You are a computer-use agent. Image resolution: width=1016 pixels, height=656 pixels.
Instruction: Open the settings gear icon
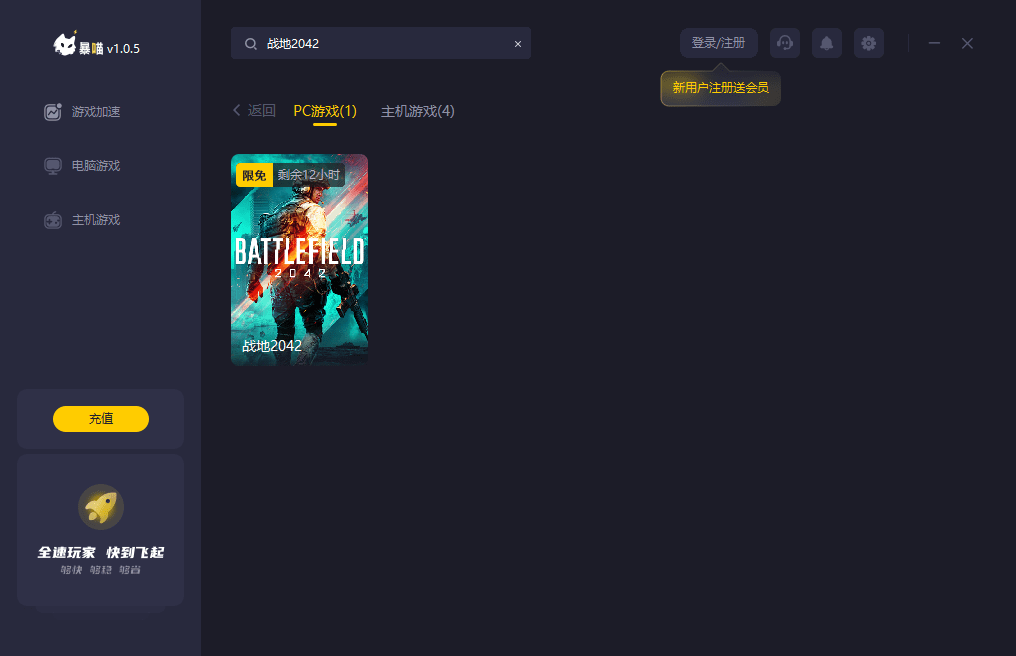869,43
